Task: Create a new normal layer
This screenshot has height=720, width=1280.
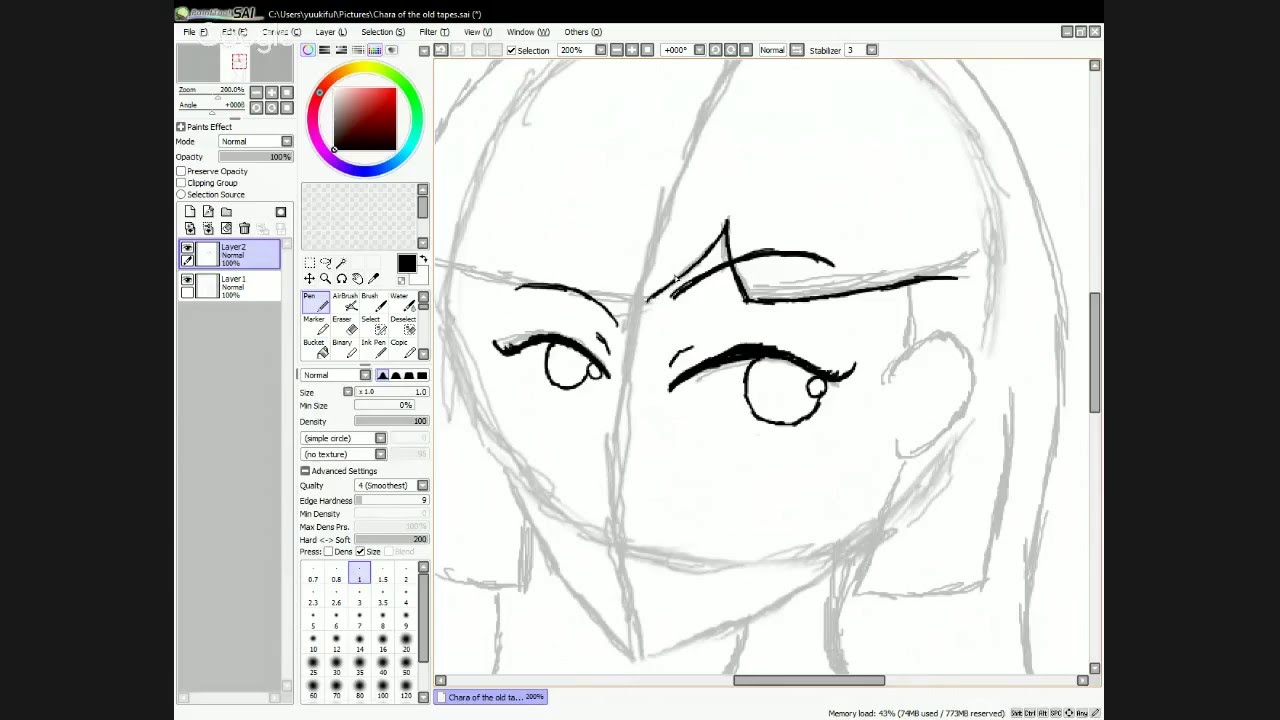Action: pos(190,212)
